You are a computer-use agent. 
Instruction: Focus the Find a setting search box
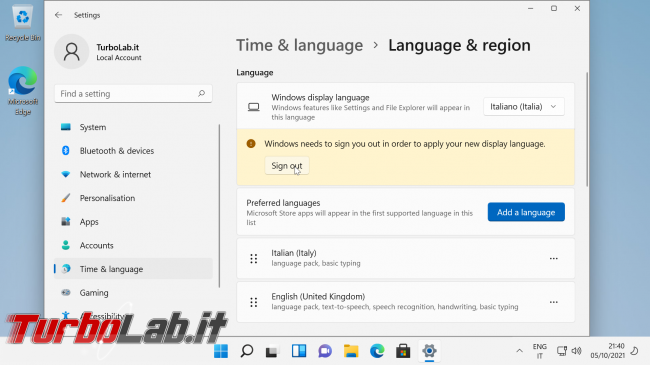click(x=133, y=94)
